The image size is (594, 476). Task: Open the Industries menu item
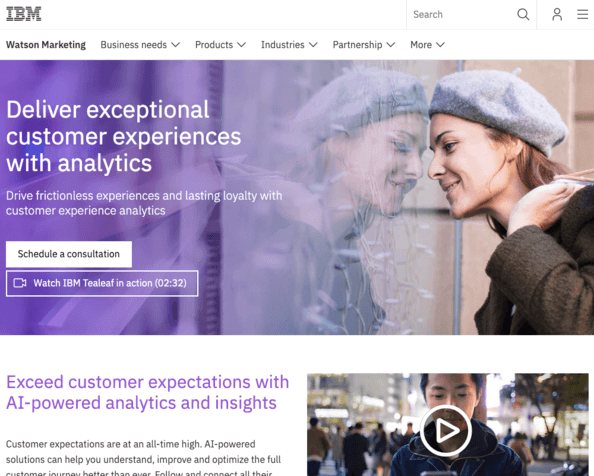[x=289, y=45]
